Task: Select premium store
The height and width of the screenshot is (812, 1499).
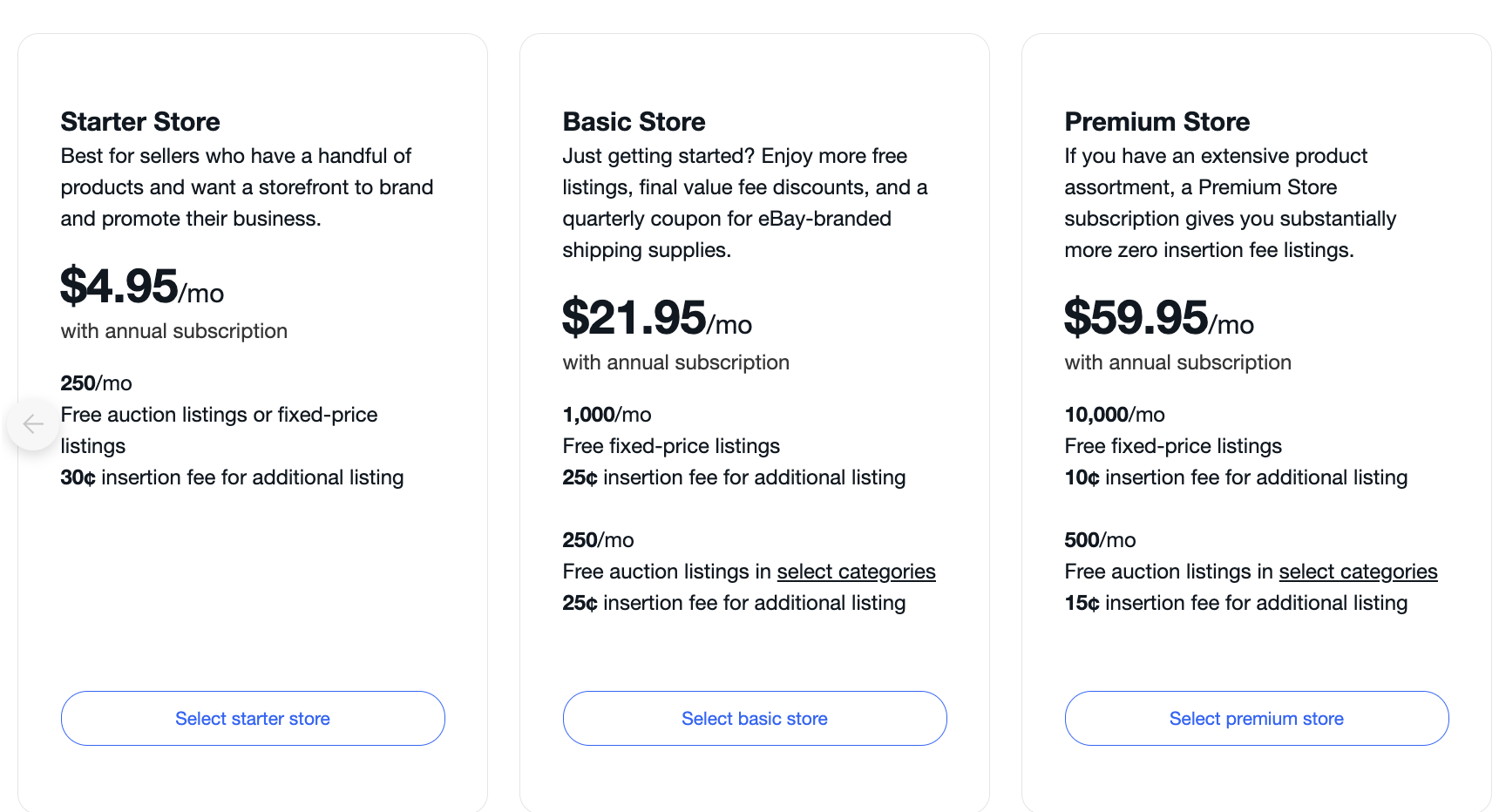Action: click(x=1256, y=718)
